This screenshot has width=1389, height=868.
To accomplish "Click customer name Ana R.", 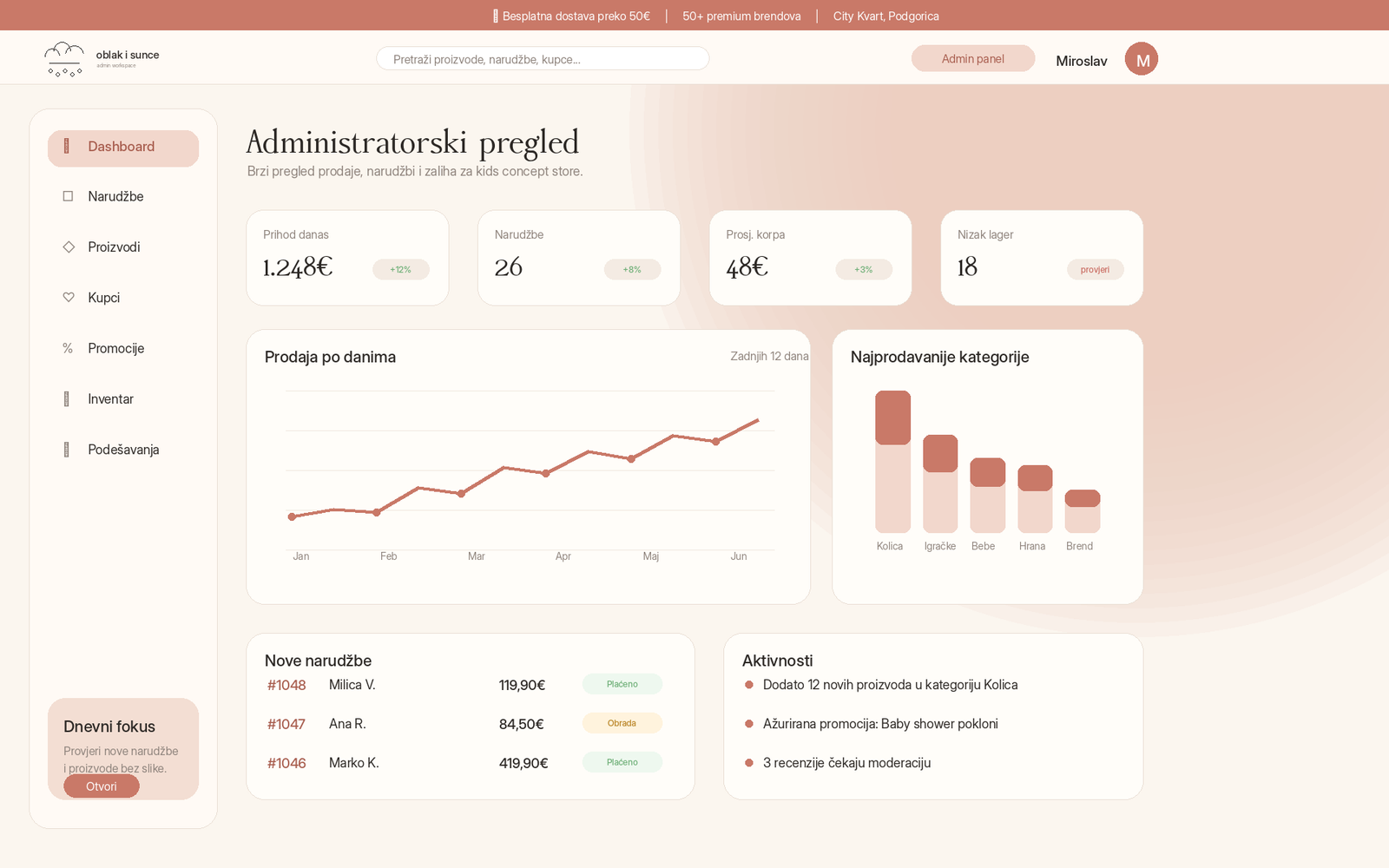I will point(347,724).
